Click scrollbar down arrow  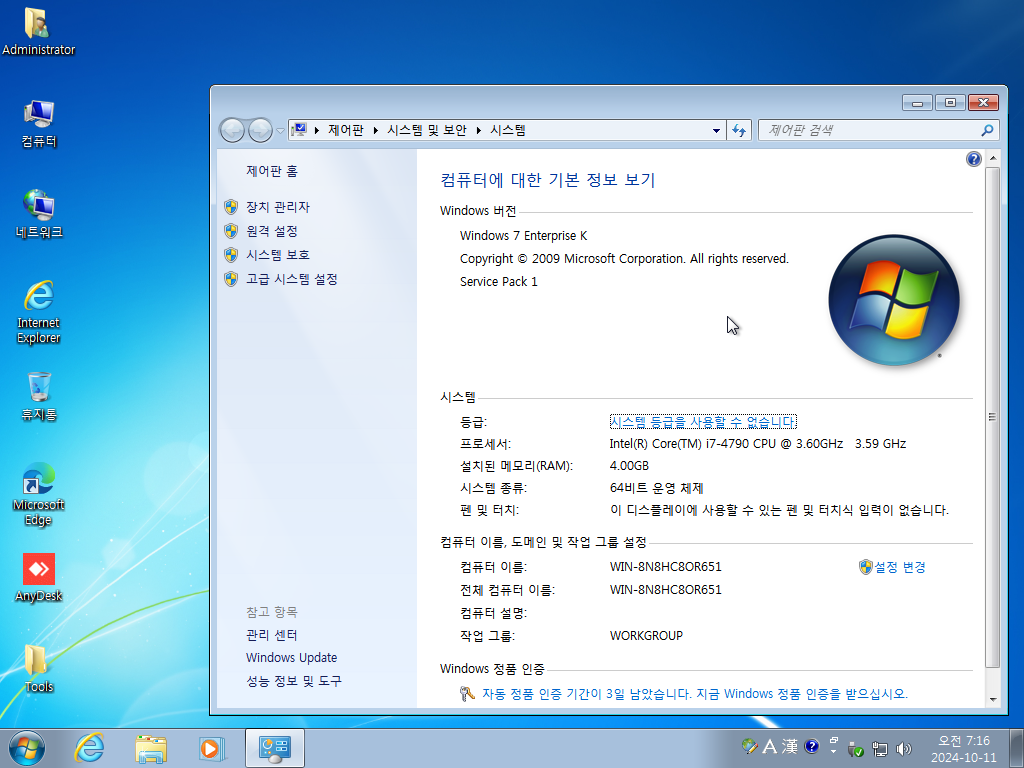pos(993,699)
